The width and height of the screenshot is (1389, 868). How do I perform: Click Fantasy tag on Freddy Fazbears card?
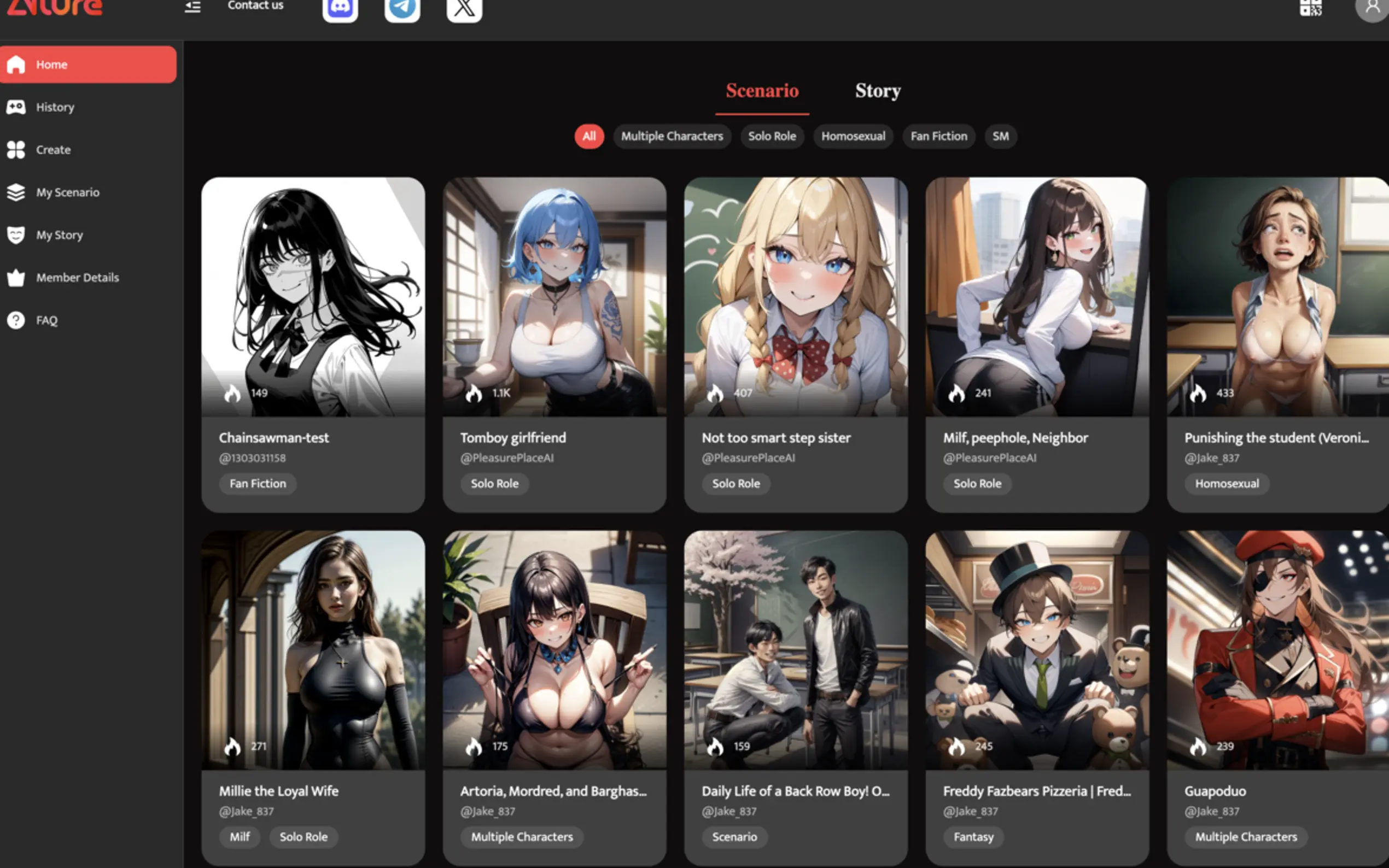point(973,837)
